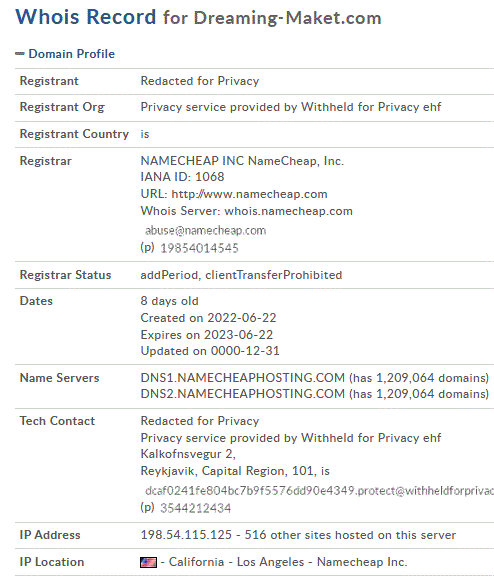Click the Registrant Country label
494x578 pixels.
(x=74, y=134)
